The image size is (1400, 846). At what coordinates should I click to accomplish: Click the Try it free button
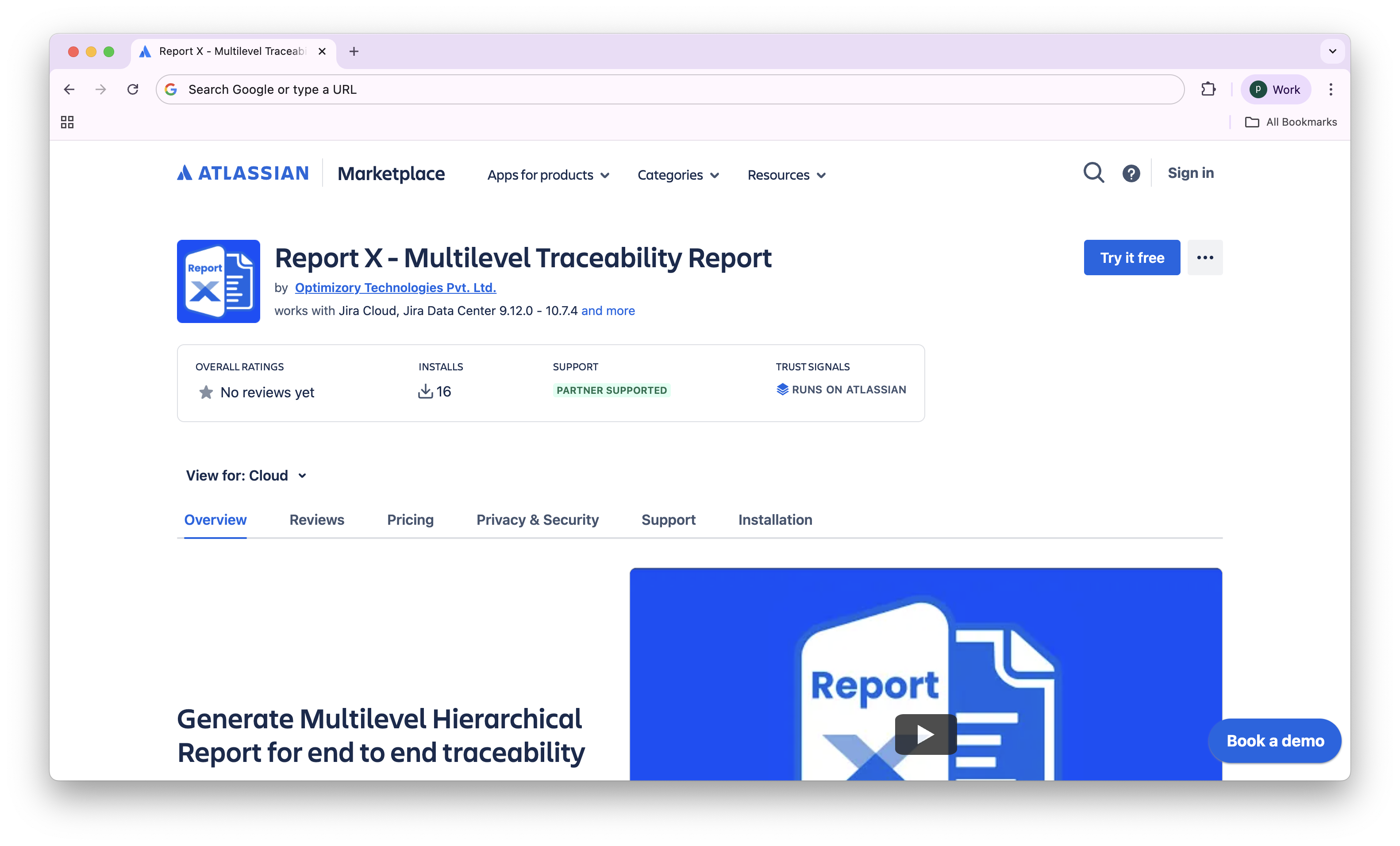[x=1131, y=258]
